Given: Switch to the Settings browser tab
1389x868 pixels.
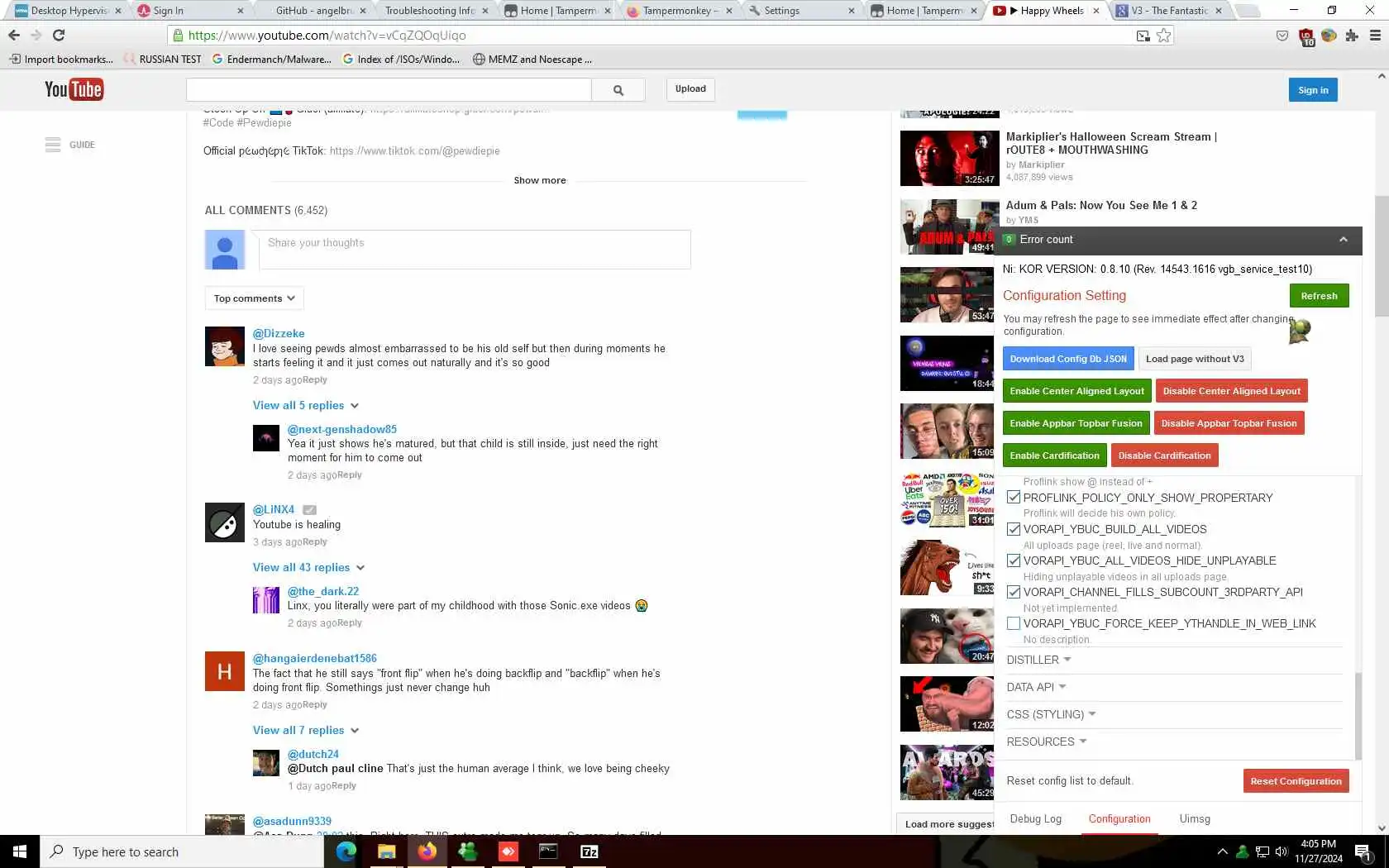Looking at the screenshot, I should [x=801, y=11].
